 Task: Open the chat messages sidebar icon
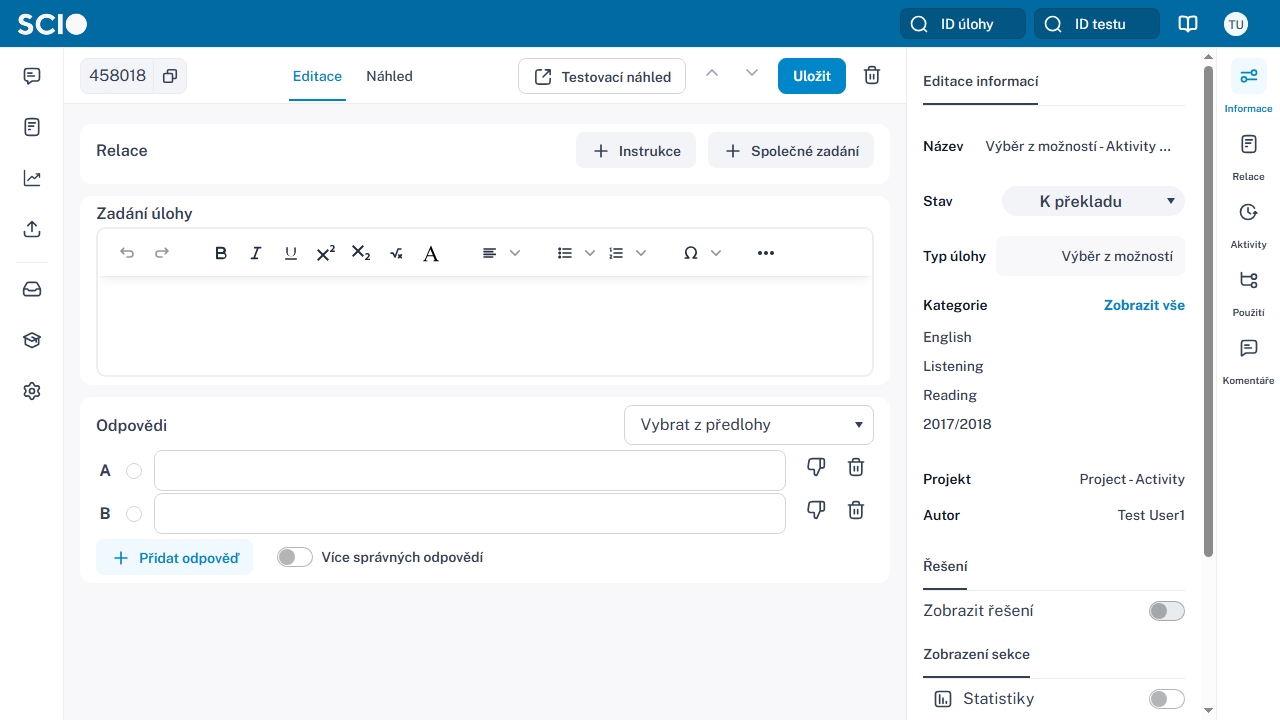tap(32, 76)
